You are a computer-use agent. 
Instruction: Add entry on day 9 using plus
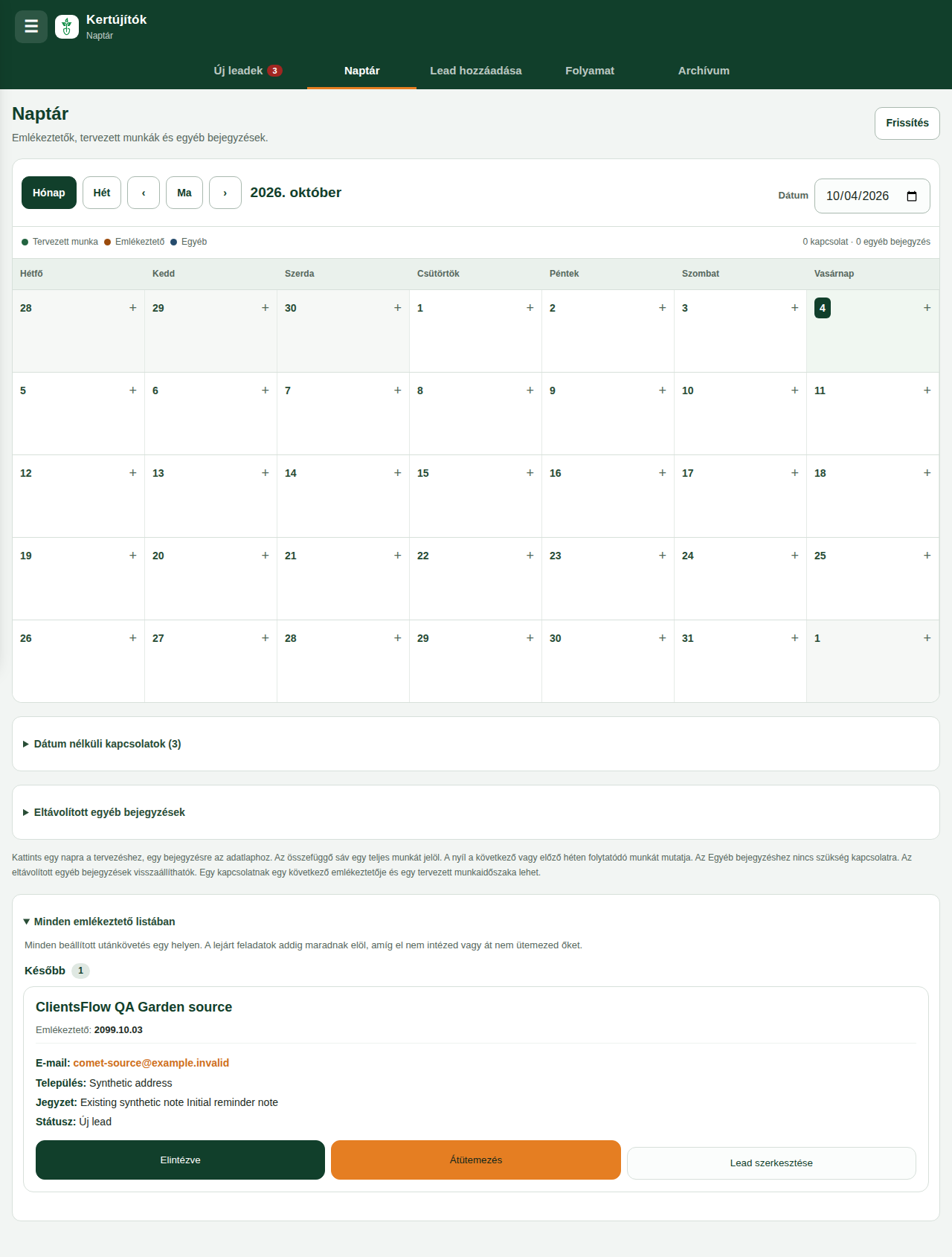(x=663, y=390)
